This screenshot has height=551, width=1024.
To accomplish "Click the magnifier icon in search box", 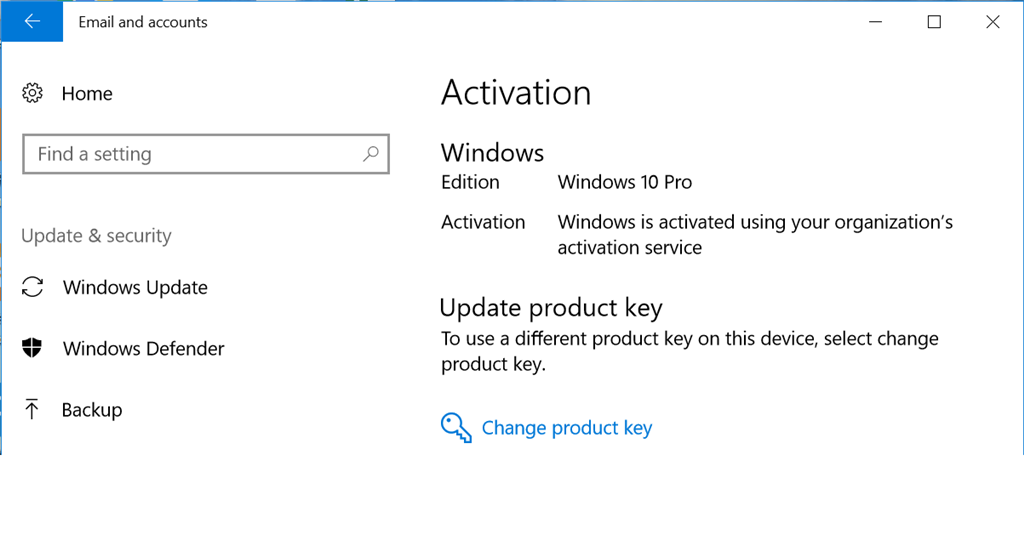I will pyautogui.click(x=370, y=154).
